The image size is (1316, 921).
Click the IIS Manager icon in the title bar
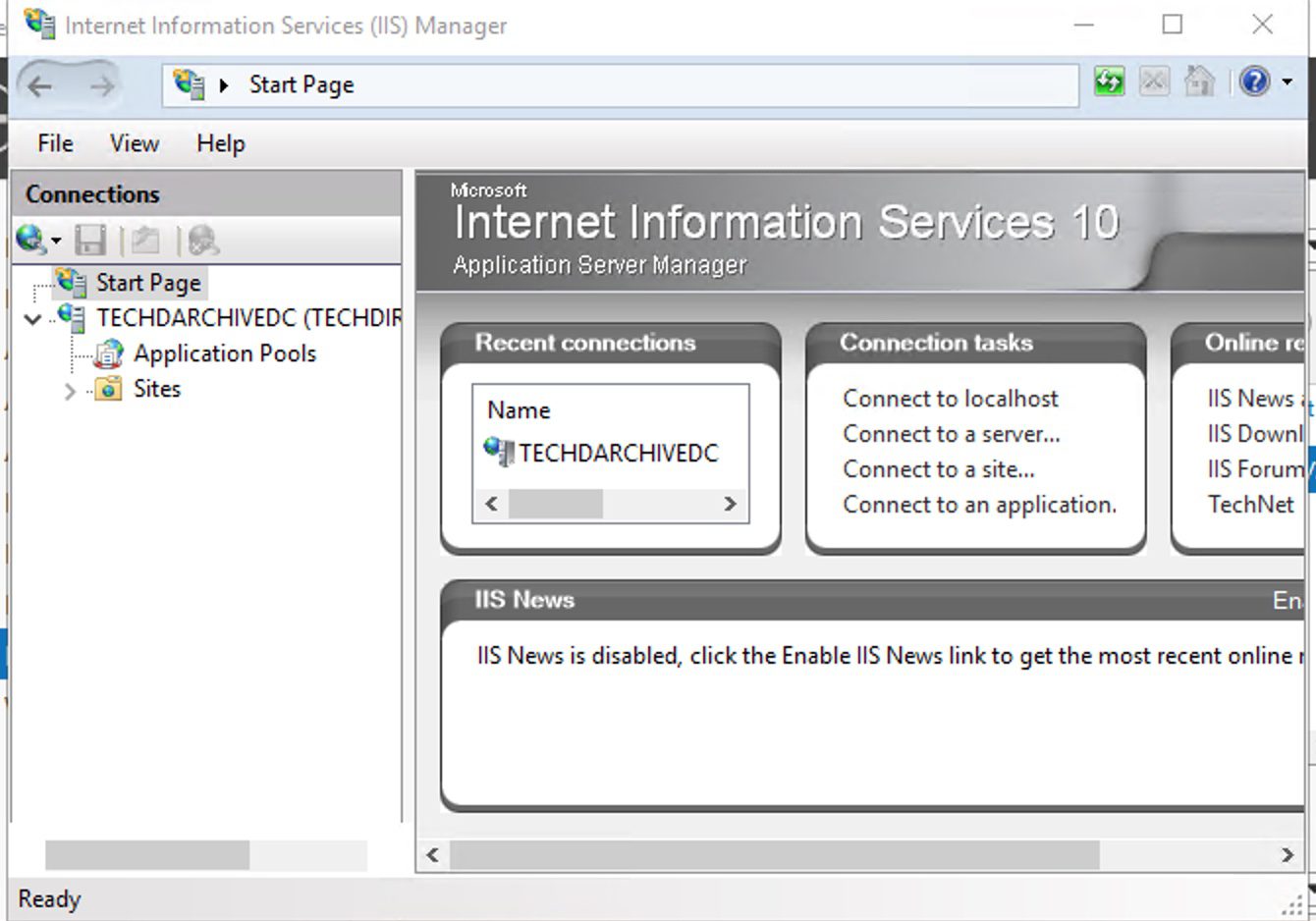click(39, 24)
